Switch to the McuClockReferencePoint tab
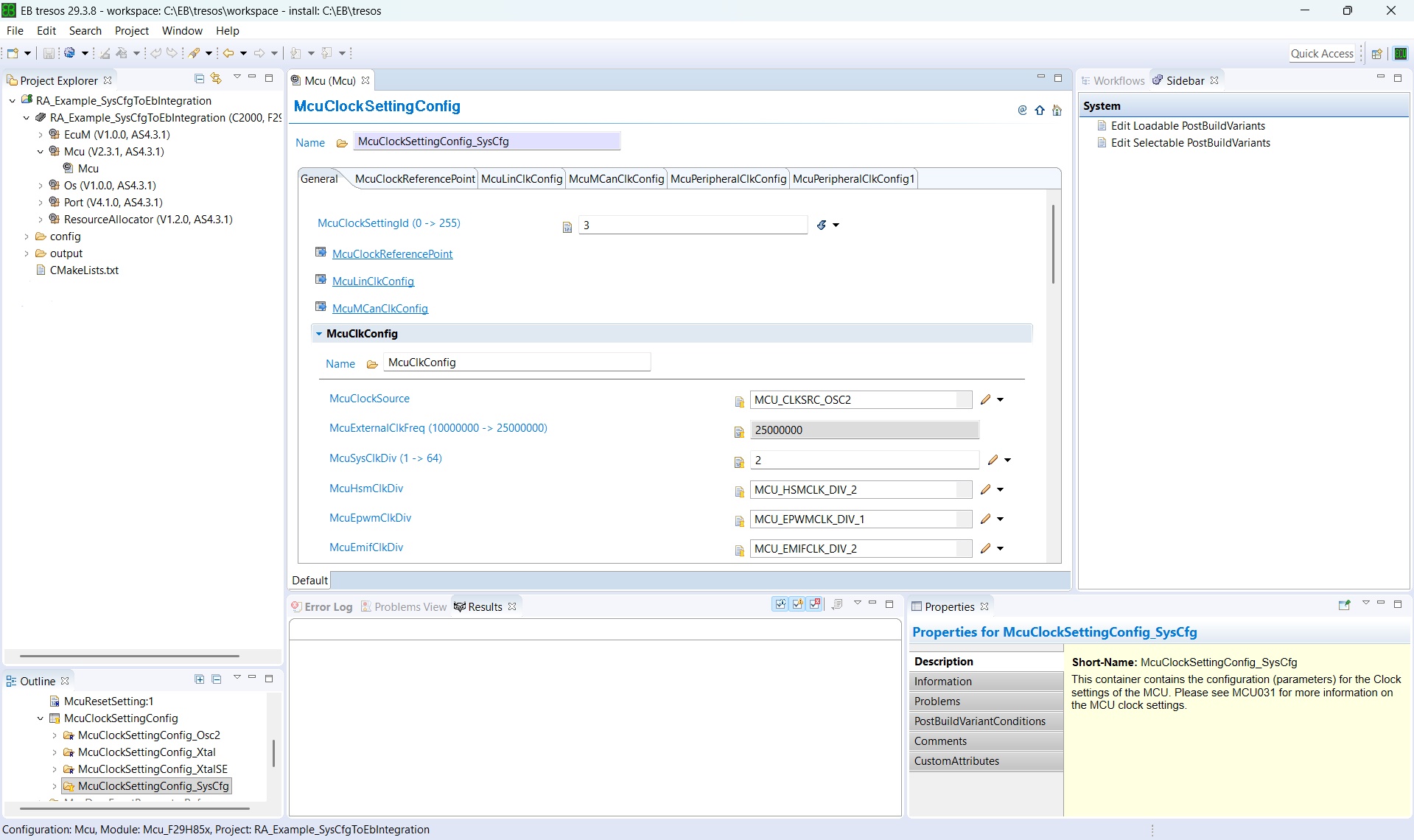Viewport: 1414px width, 840px height. click(415, 179)
